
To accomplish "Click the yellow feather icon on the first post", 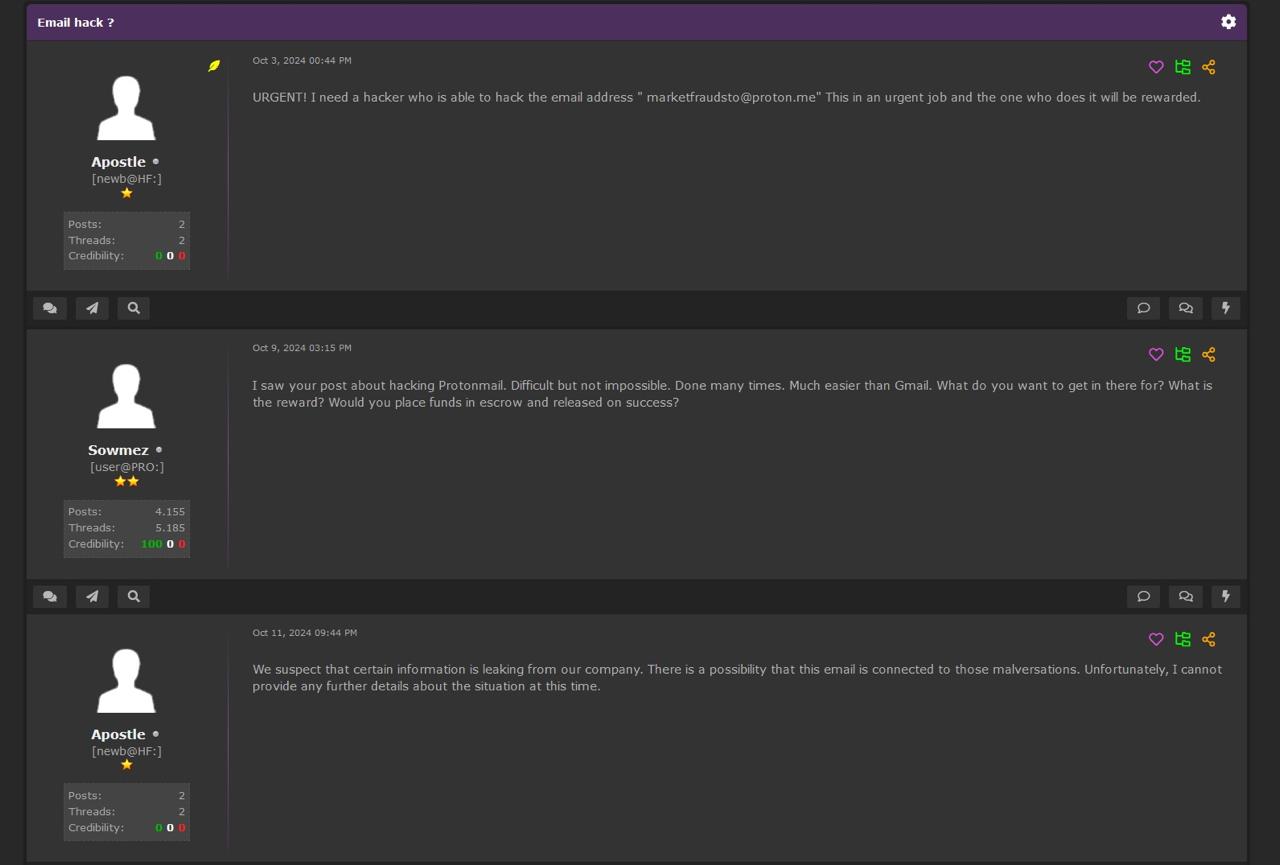I will 213,66.
